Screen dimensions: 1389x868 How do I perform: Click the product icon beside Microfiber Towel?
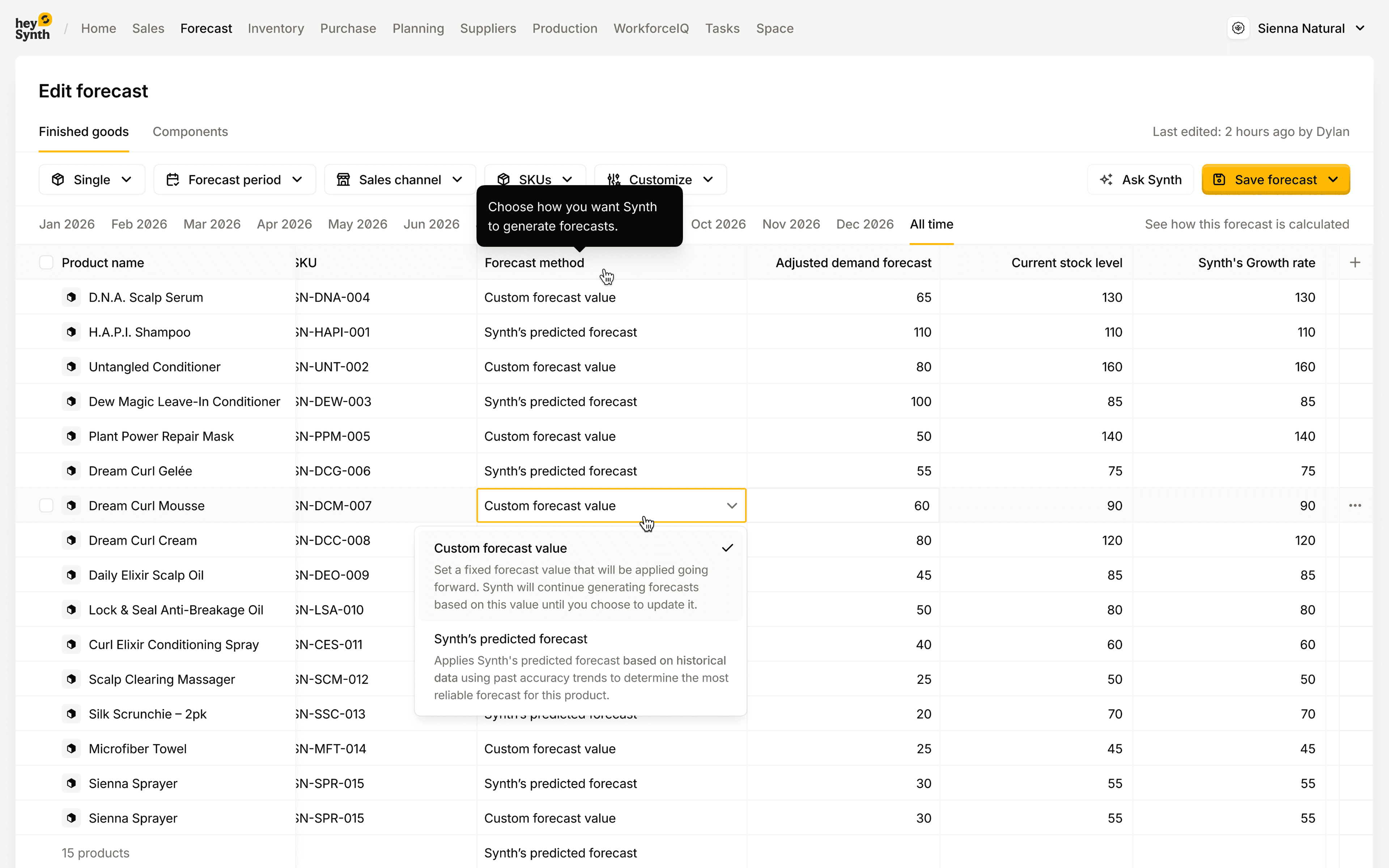[71, 749]
